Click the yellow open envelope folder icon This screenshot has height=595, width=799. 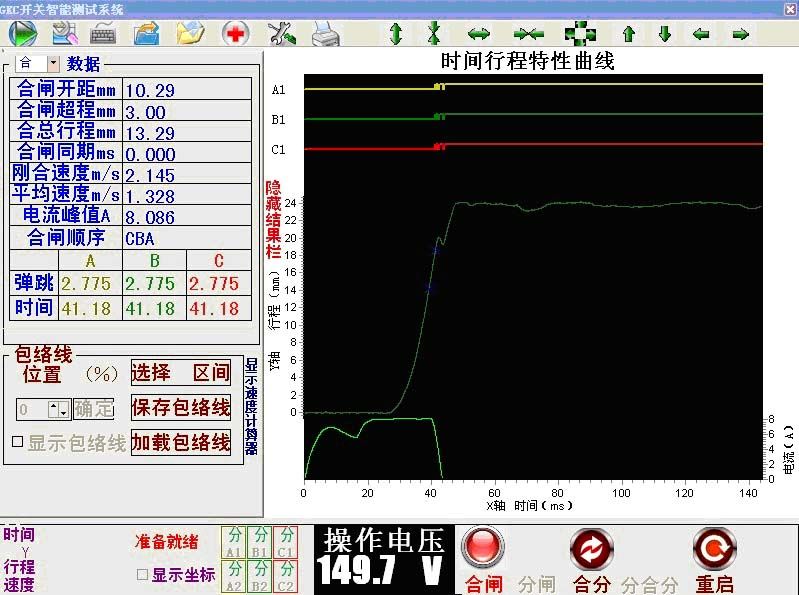[x=190, y=34]
